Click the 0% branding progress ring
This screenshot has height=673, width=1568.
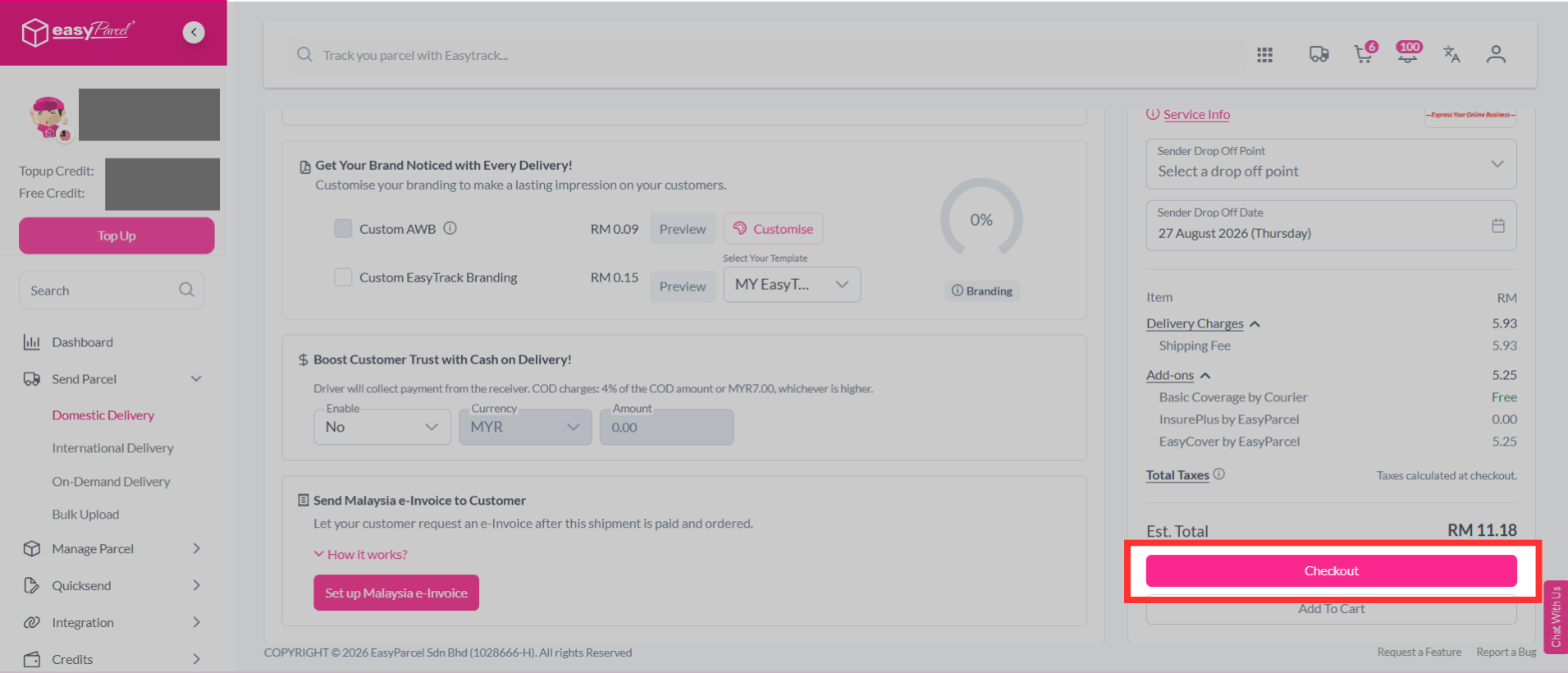point(981,219)
